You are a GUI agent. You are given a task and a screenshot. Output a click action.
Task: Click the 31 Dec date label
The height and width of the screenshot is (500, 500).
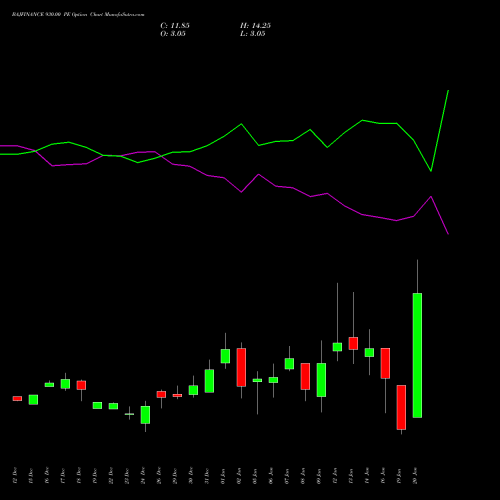pyautogui.click(x=207, y=476)
